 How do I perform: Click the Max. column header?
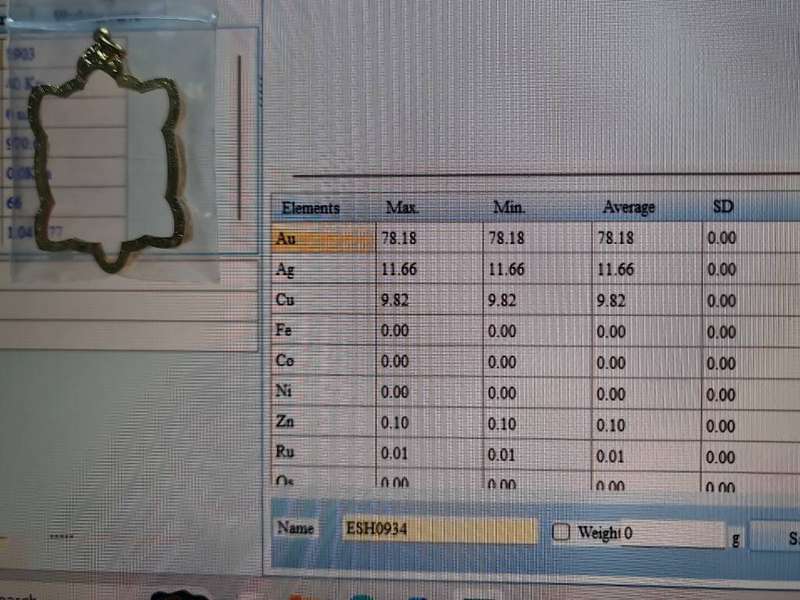tap(402, 208)
